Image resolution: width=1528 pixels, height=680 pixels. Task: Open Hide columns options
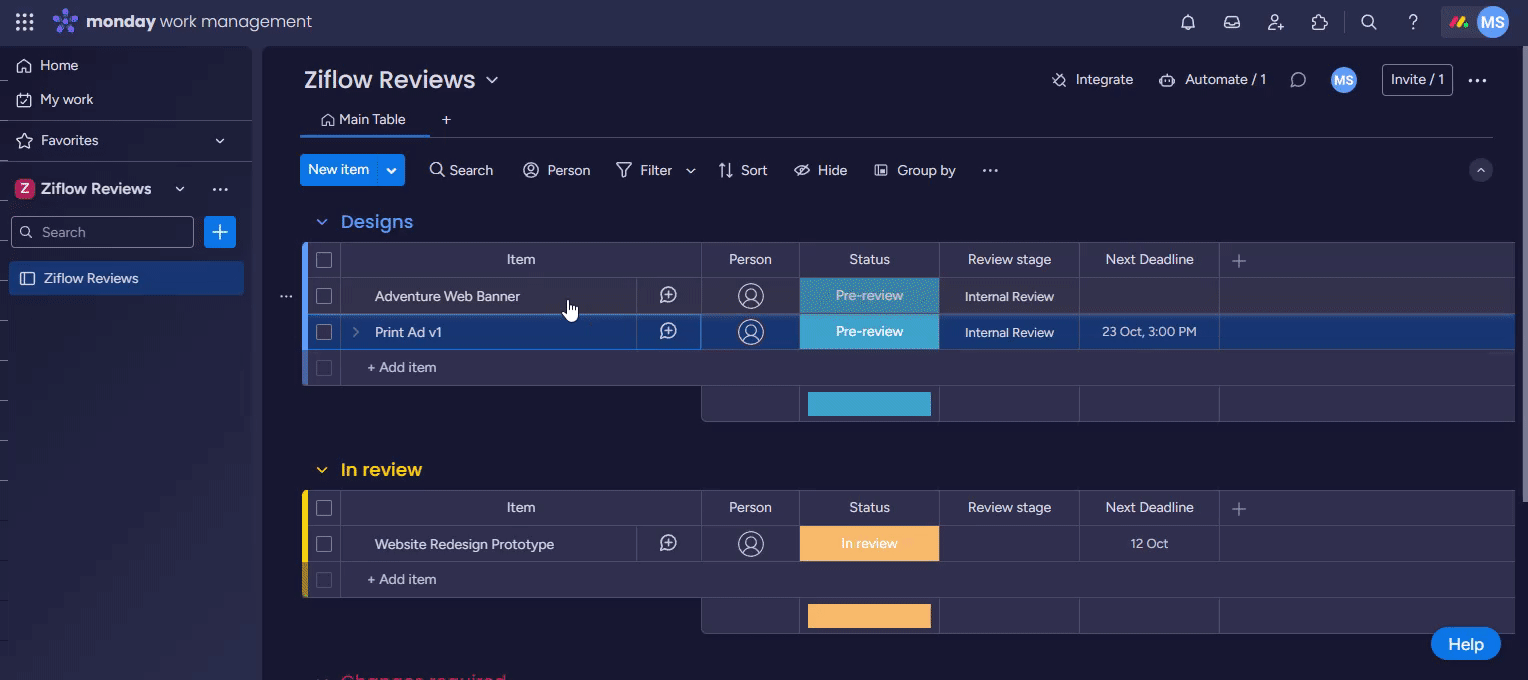click(x=820, y=170)
